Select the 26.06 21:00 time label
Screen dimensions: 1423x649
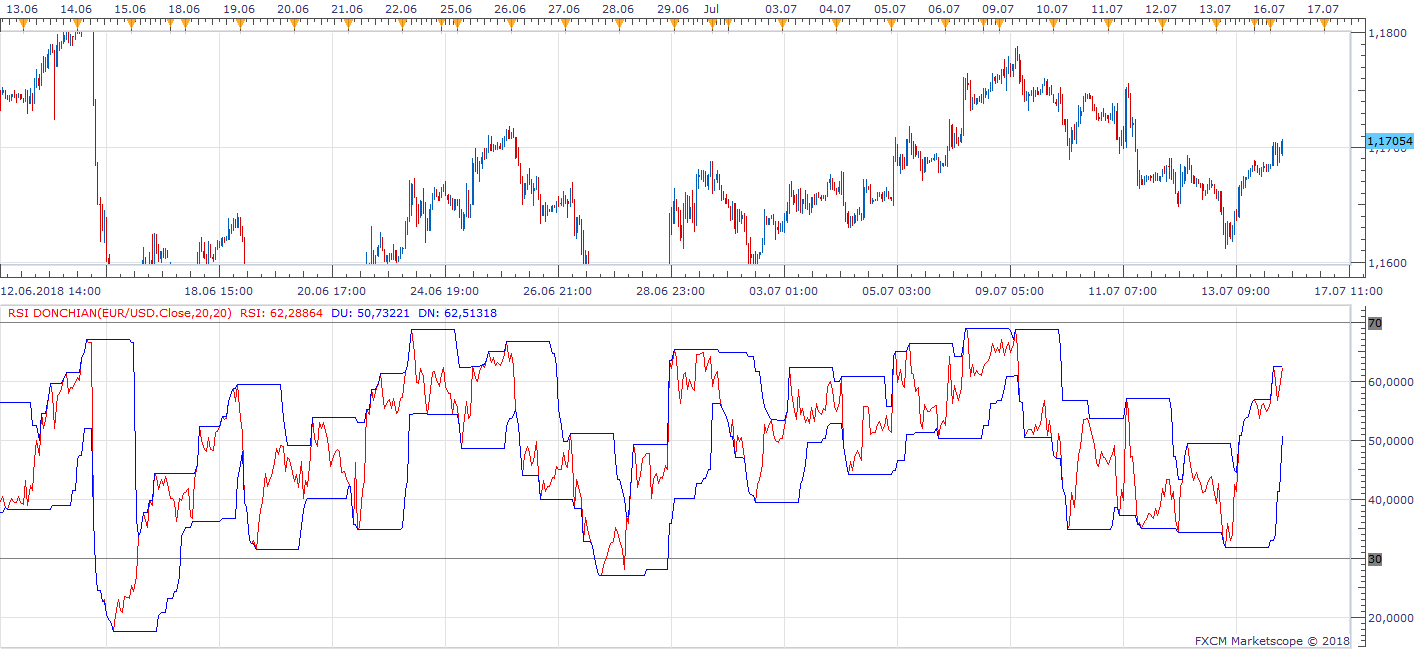pyautogui.click(x=559, y=291)
